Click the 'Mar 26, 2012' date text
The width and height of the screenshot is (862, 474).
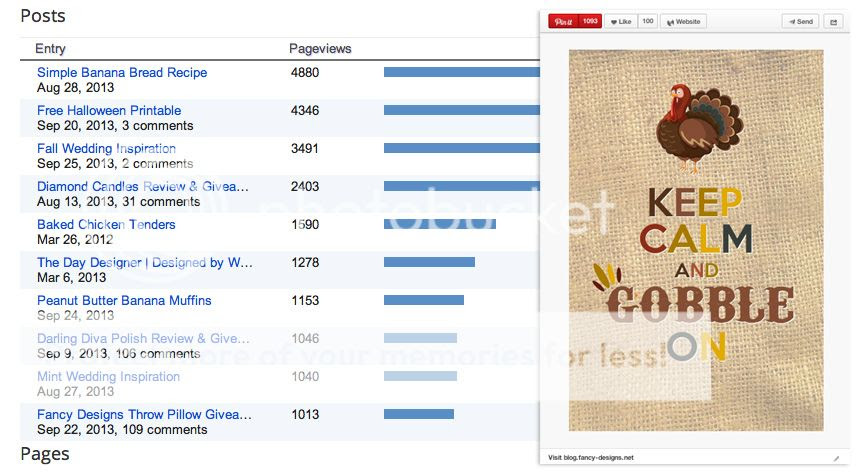[x=75, y=240]
